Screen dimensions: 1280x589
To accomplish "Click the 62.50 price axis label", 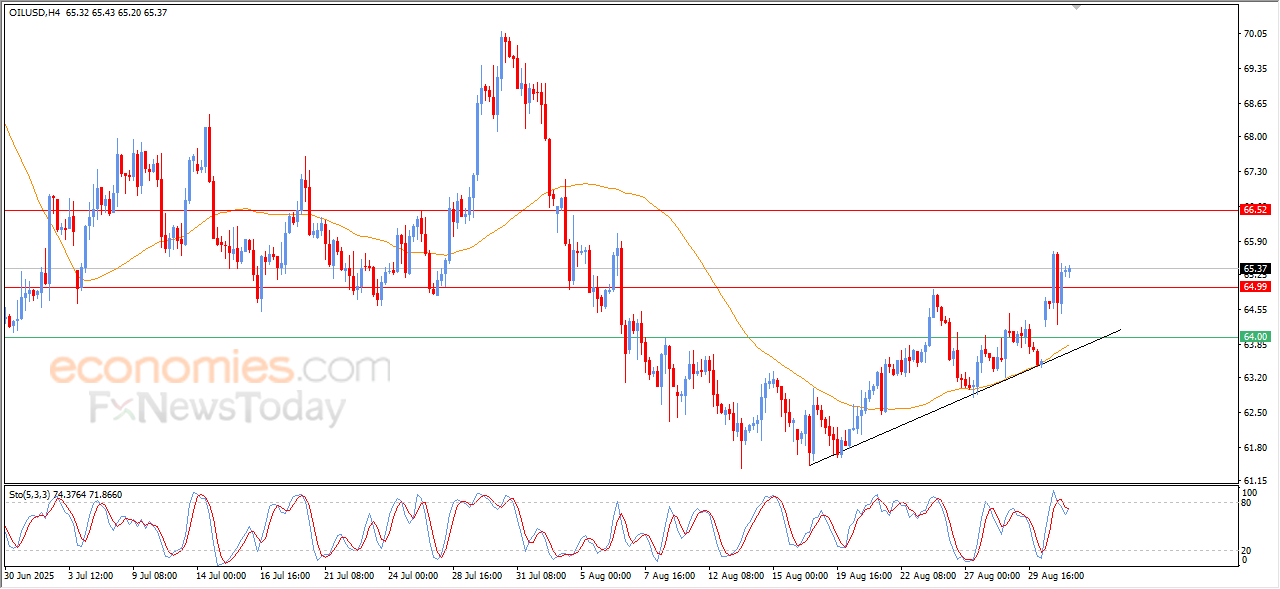I will (x=1257, y=413).
